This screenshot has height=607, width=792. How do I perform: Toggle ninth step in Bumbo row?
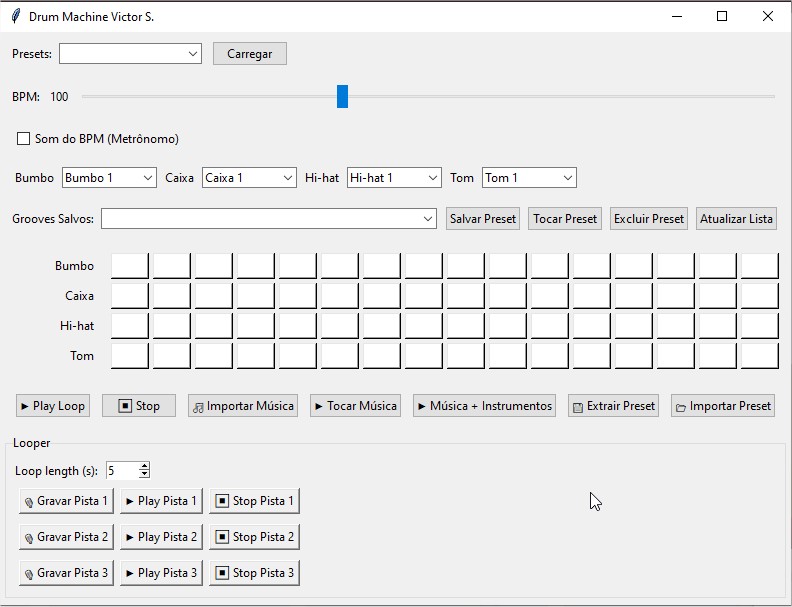[466, 266]
